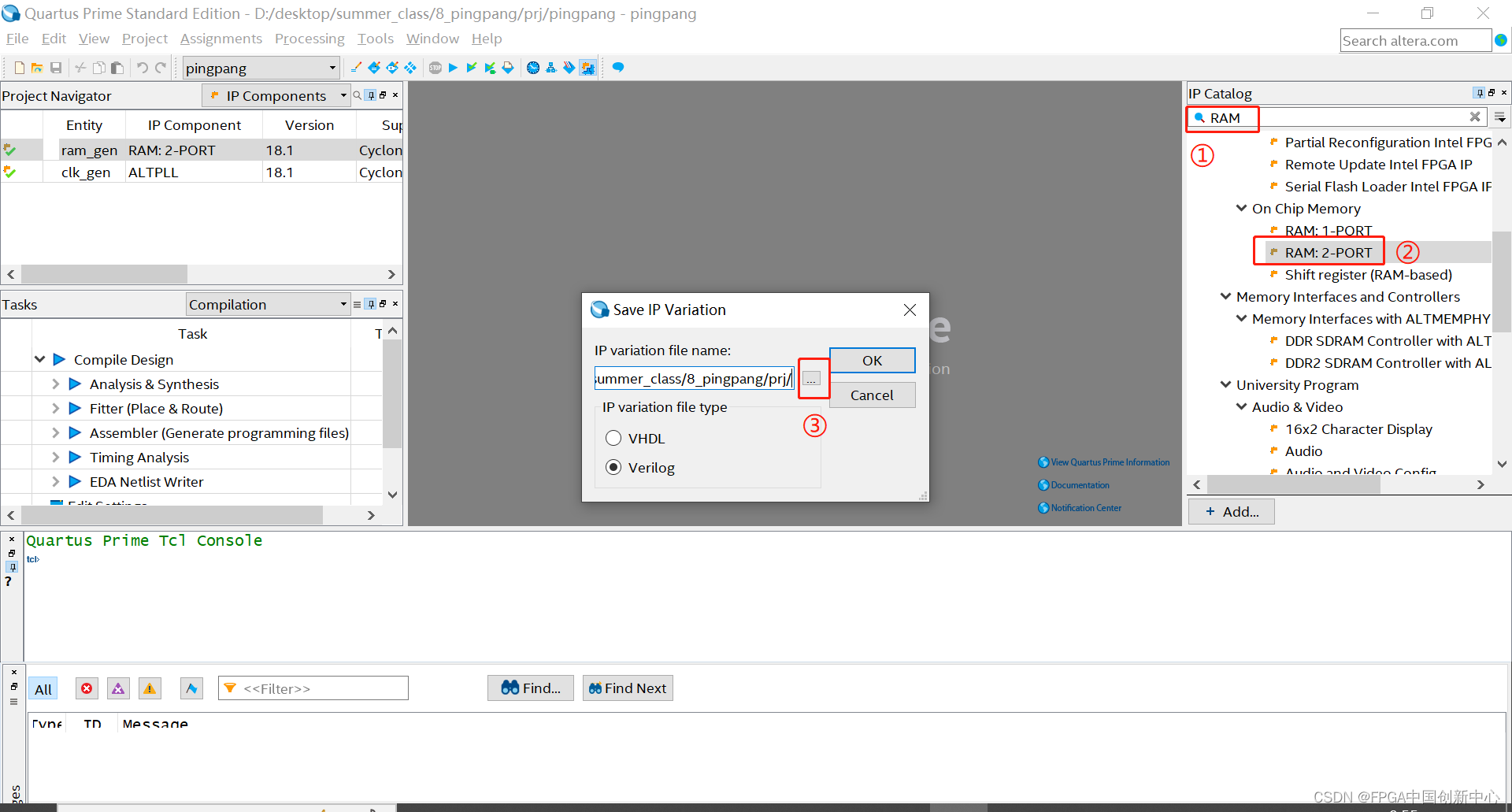Collapse the Compile Design task
This screenshot has width=1512, height=812.
coord(39,359)
